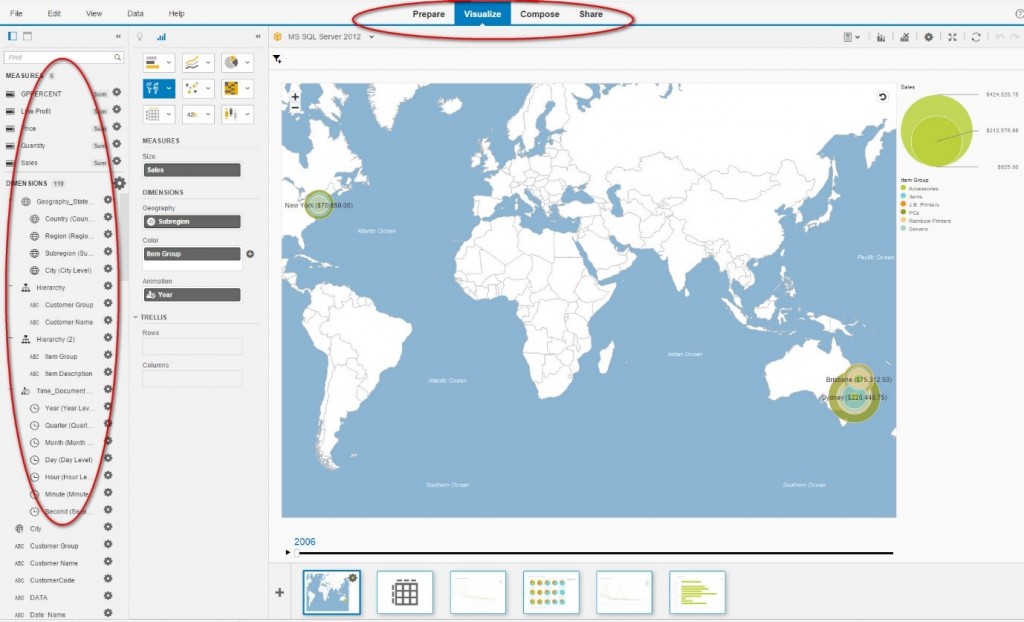Click the heat map chart icon
Screen dimensions: 1024x622
coord(231,88)
